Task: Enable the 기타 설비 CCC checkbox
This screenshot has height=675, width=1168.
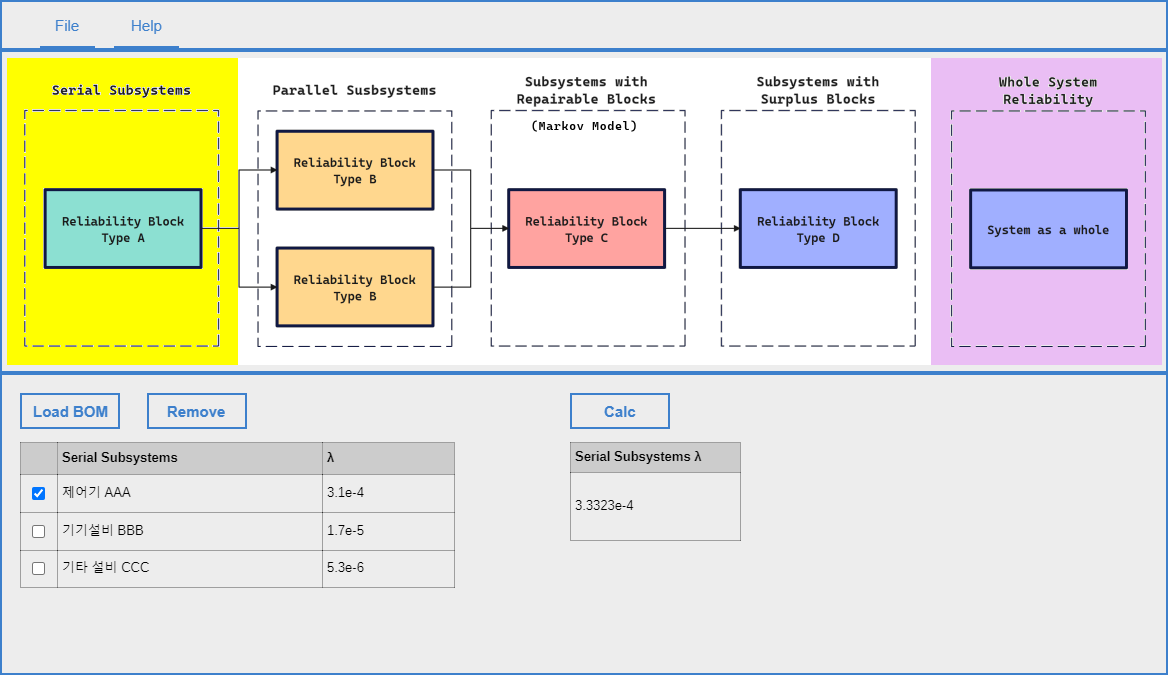Action: pyautogui.click(x=39, y=568)
